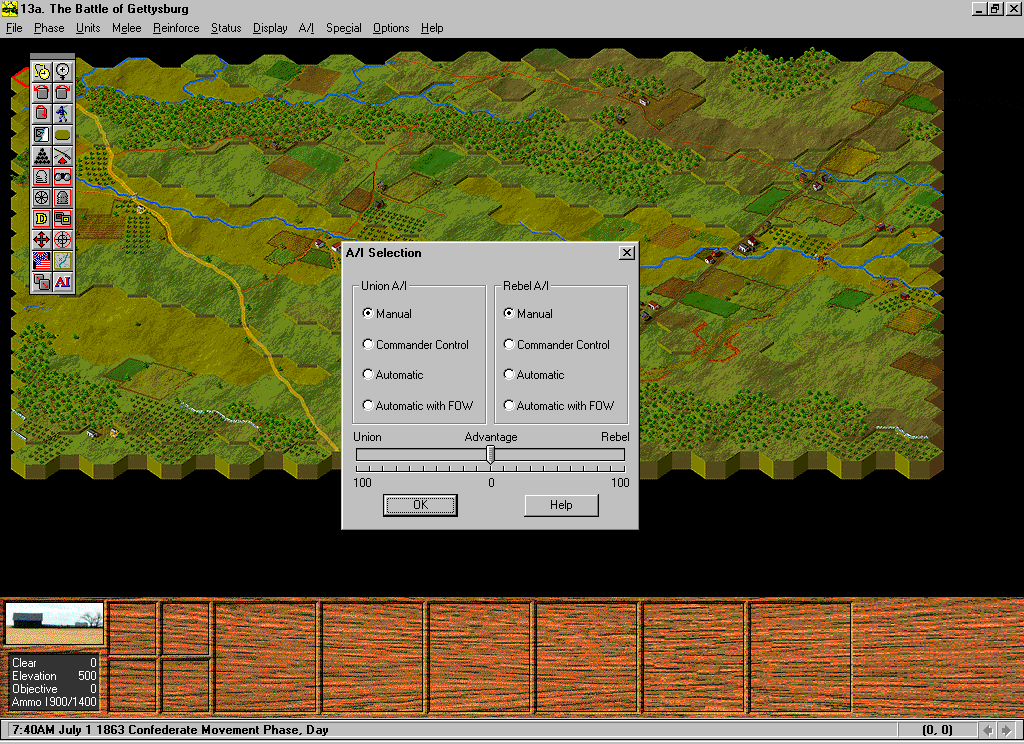Click the Union and Rebel flags icon
The width and height of the screenshot is (1024, 744).
coord(42,261)
